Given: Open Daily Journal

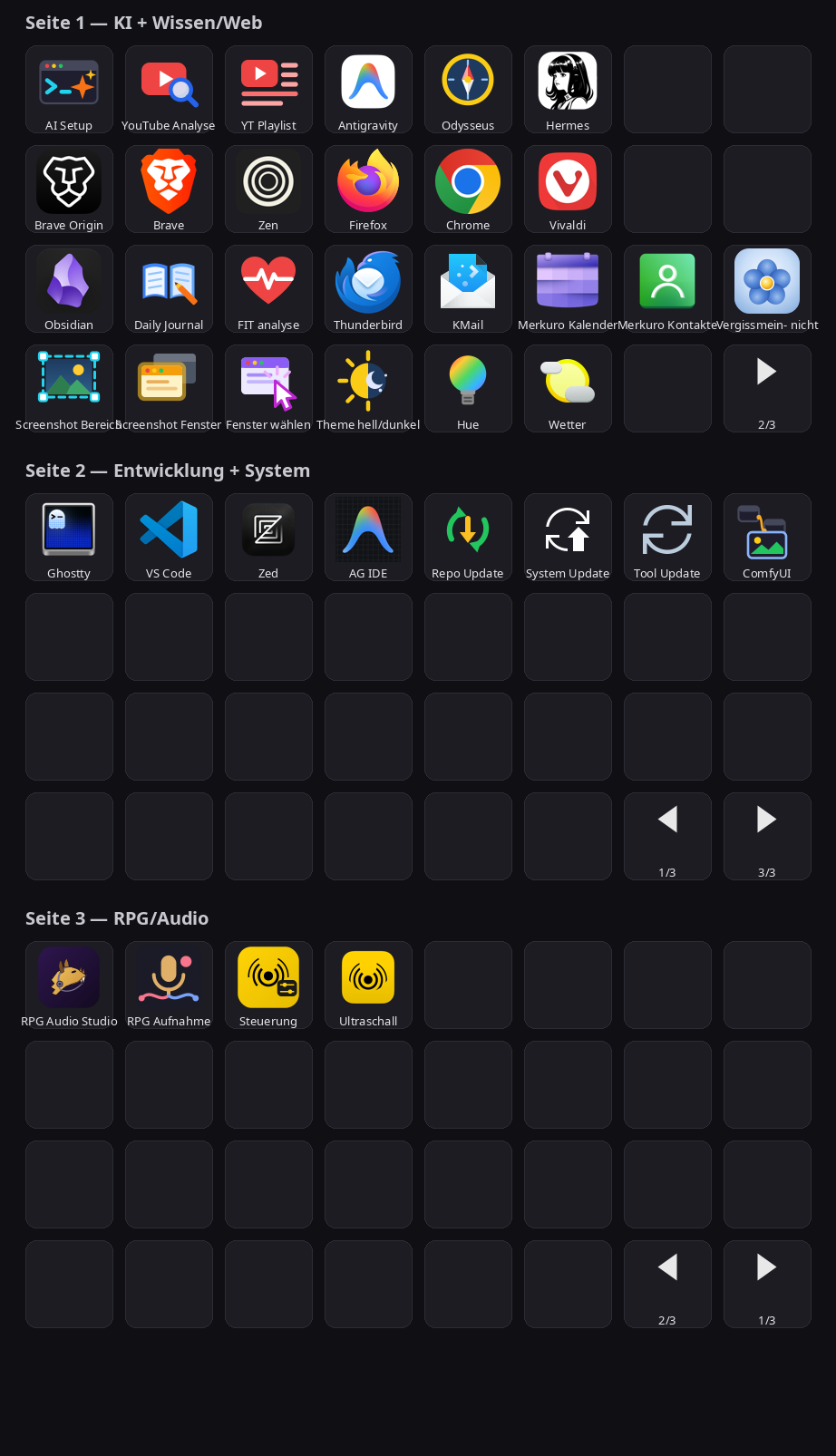Looking at the screenshot, I should [x=169, y=289].
